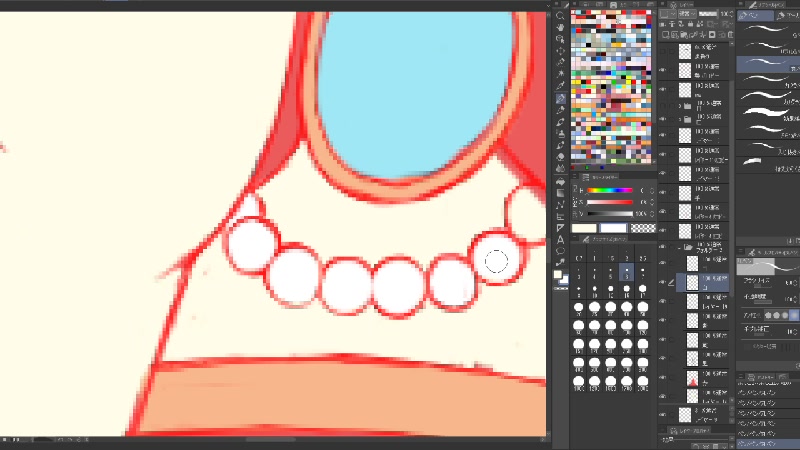Adjust the rainbow Hue slider

pyautogui.click(x=609, y=190)
